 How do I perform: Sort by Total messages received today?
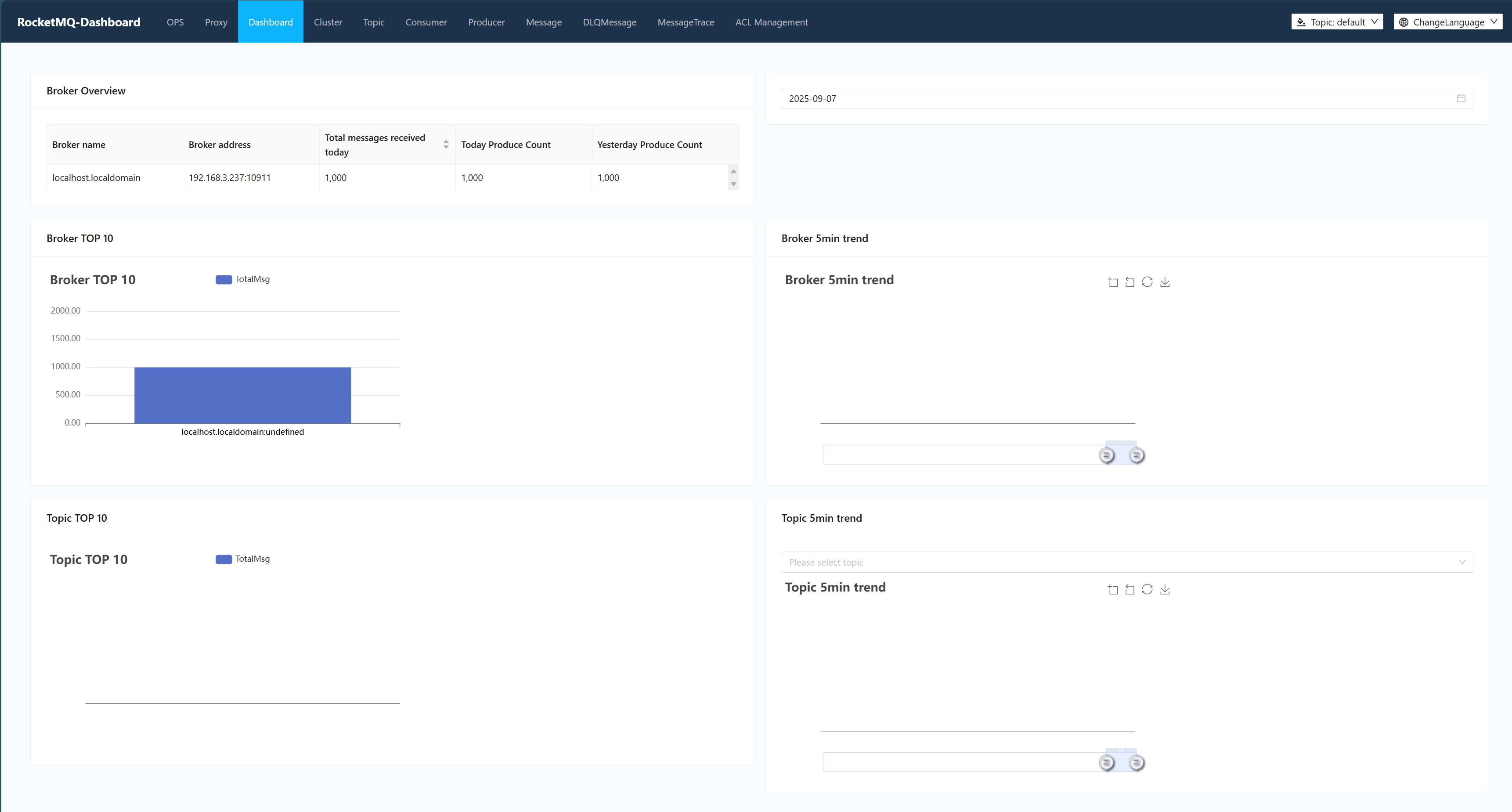445,144
